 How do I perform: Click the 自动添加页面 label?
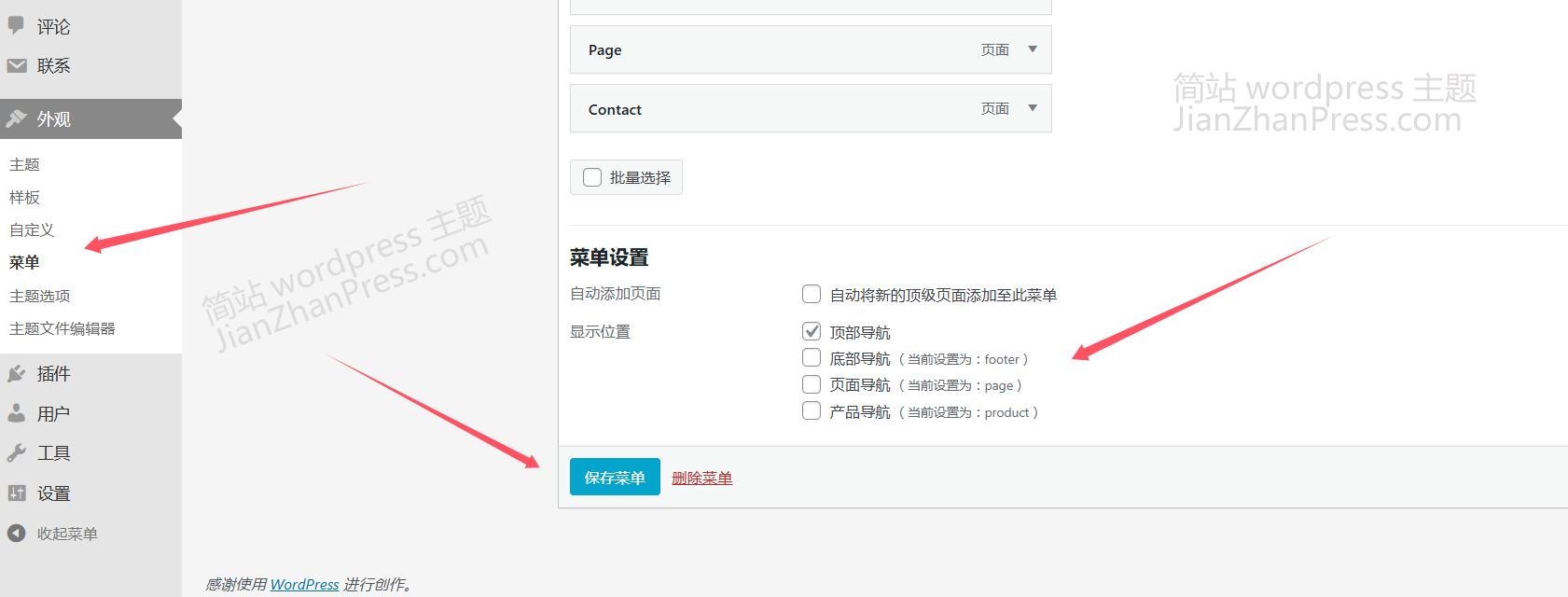[x=616, y=294]
